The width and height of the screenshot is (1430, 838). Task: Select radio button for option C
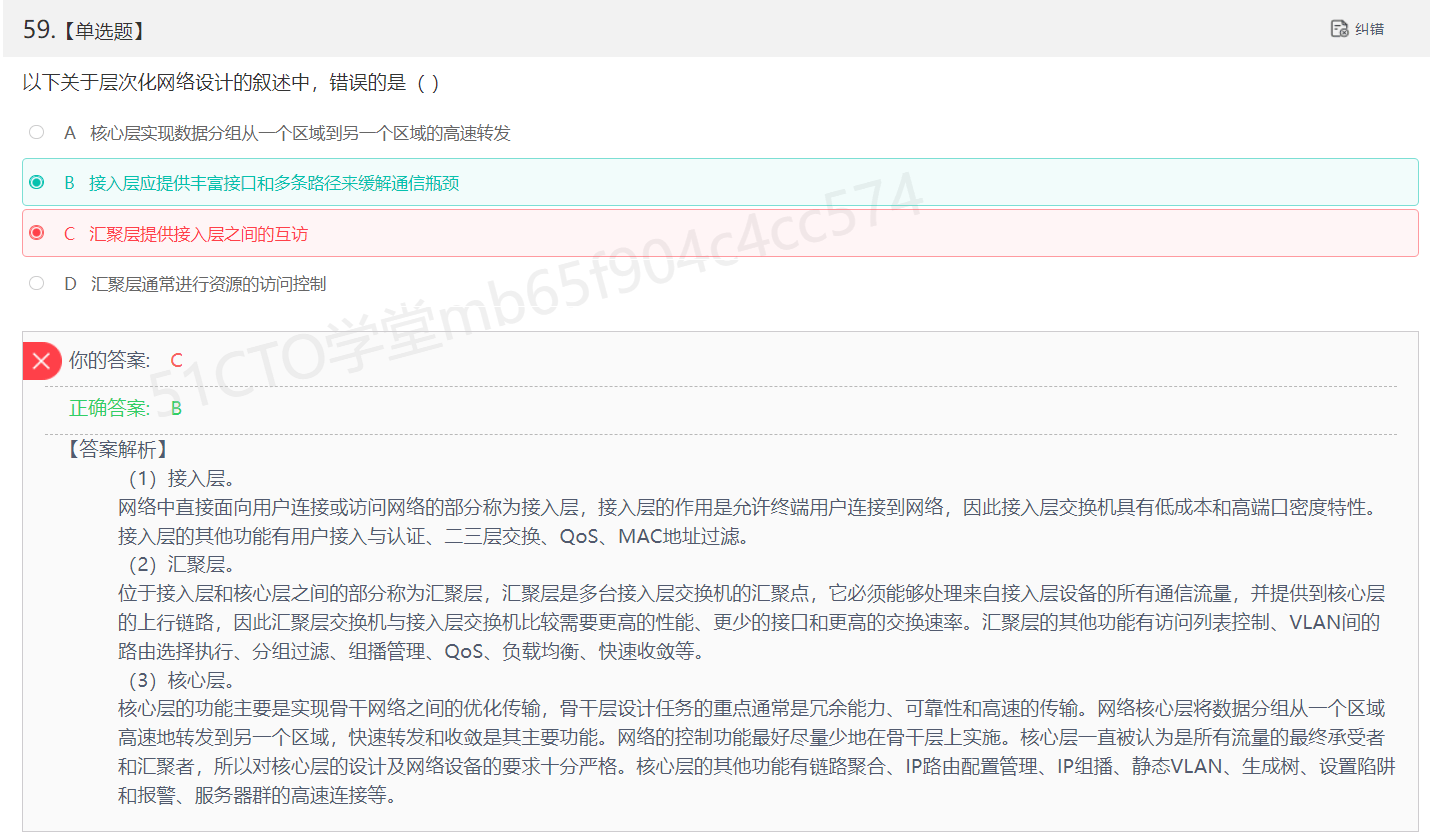(x=37, y=233)
